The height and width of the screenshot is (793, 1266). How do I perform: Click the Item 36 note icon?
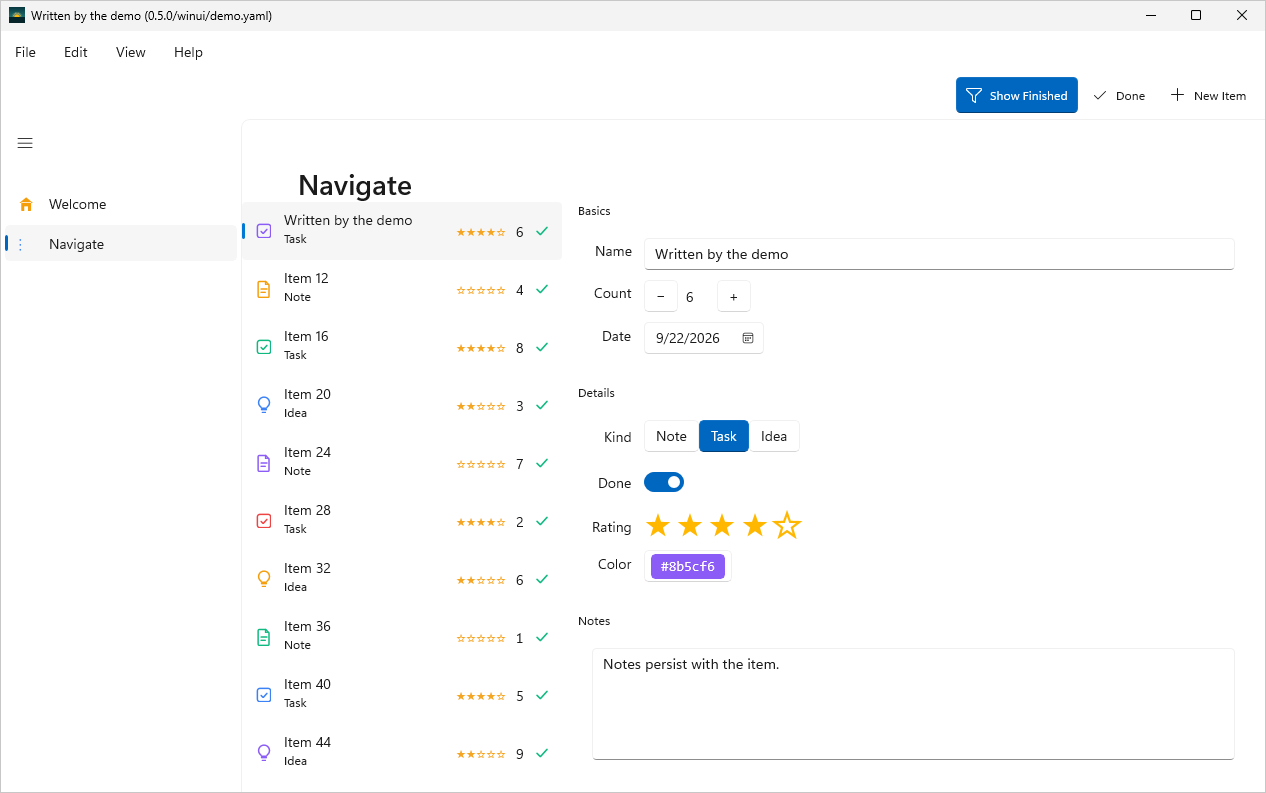(x=264, y=637)
